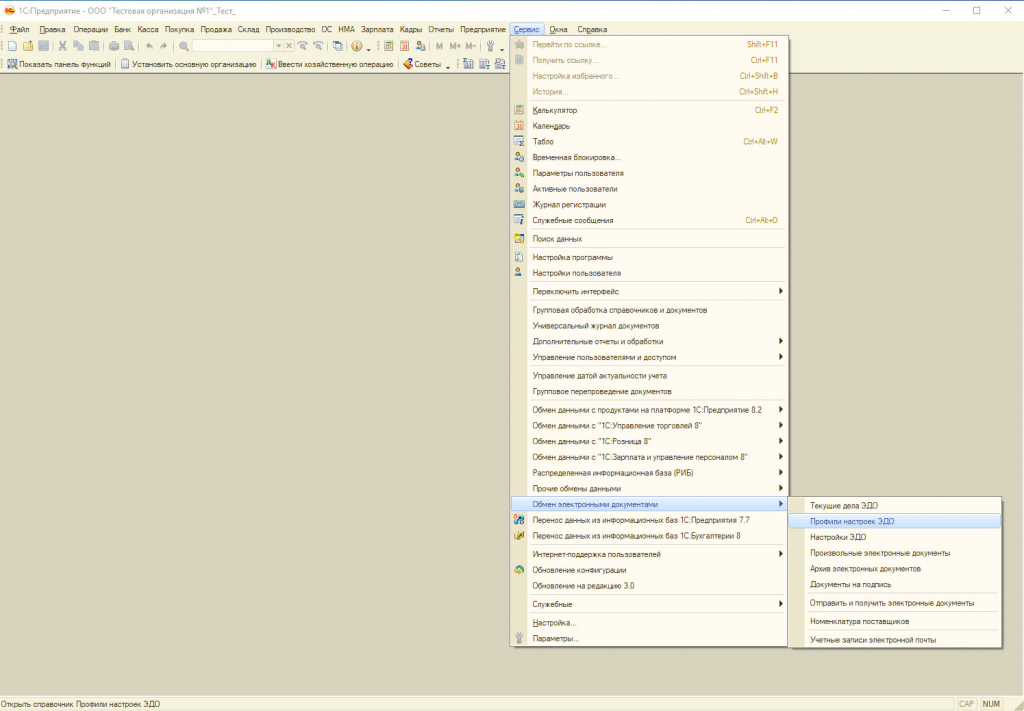Expand Управление пользователями и доступом submenu
1024x711 pixels.
[649, 357]
